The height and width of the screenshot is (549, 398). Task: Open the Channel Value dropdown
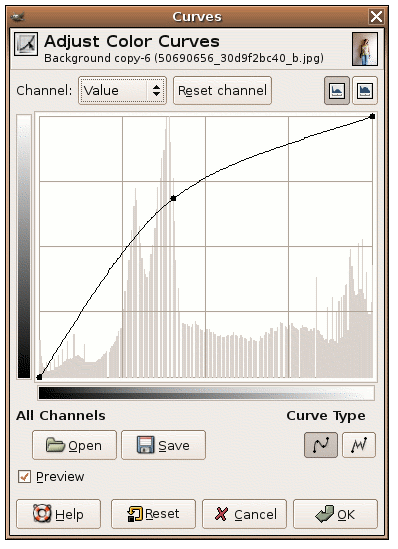pyautogui.click(x=122, y=91)
